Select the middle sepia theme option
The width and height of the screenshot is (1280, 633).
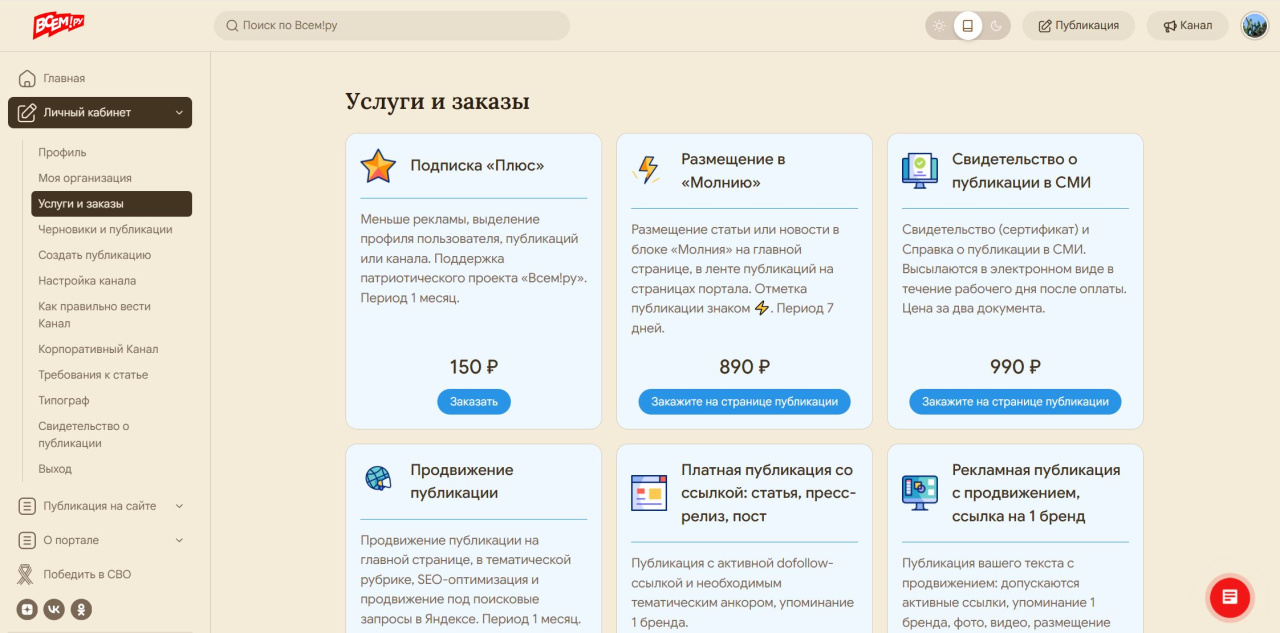click(x=967, y=26)
